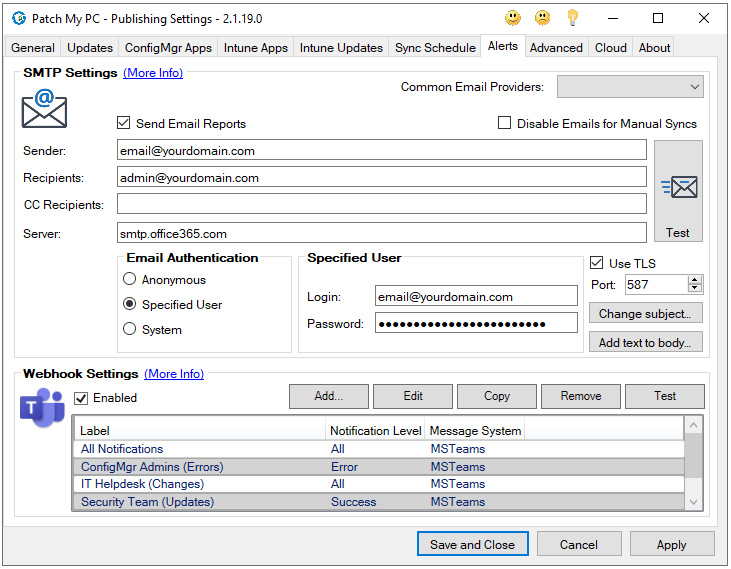Toggle Send Email Reports checkbox

click(x=124, y=124)
